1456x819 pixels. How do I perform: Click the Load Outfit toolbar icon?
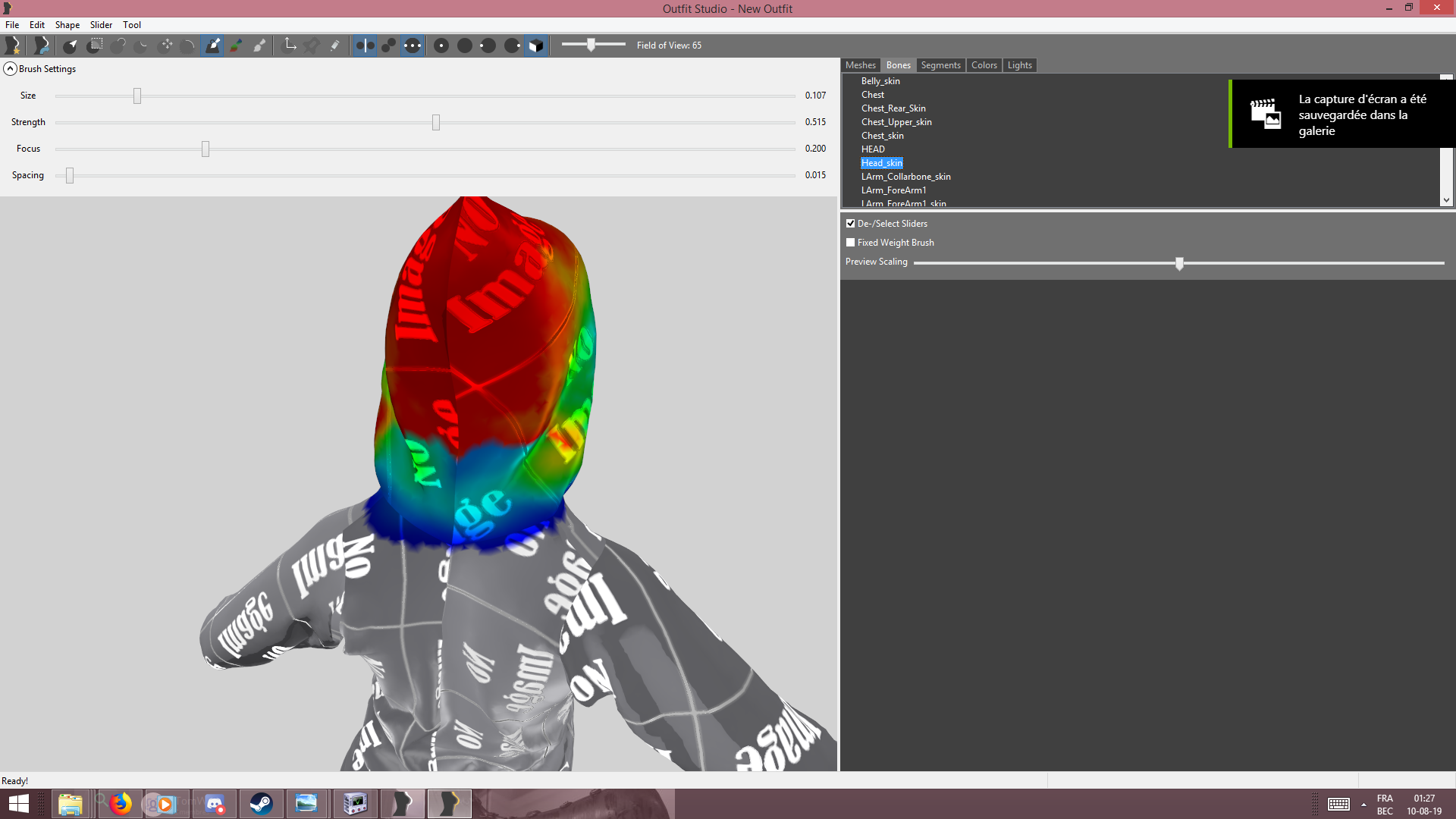[x=41, y=45]
